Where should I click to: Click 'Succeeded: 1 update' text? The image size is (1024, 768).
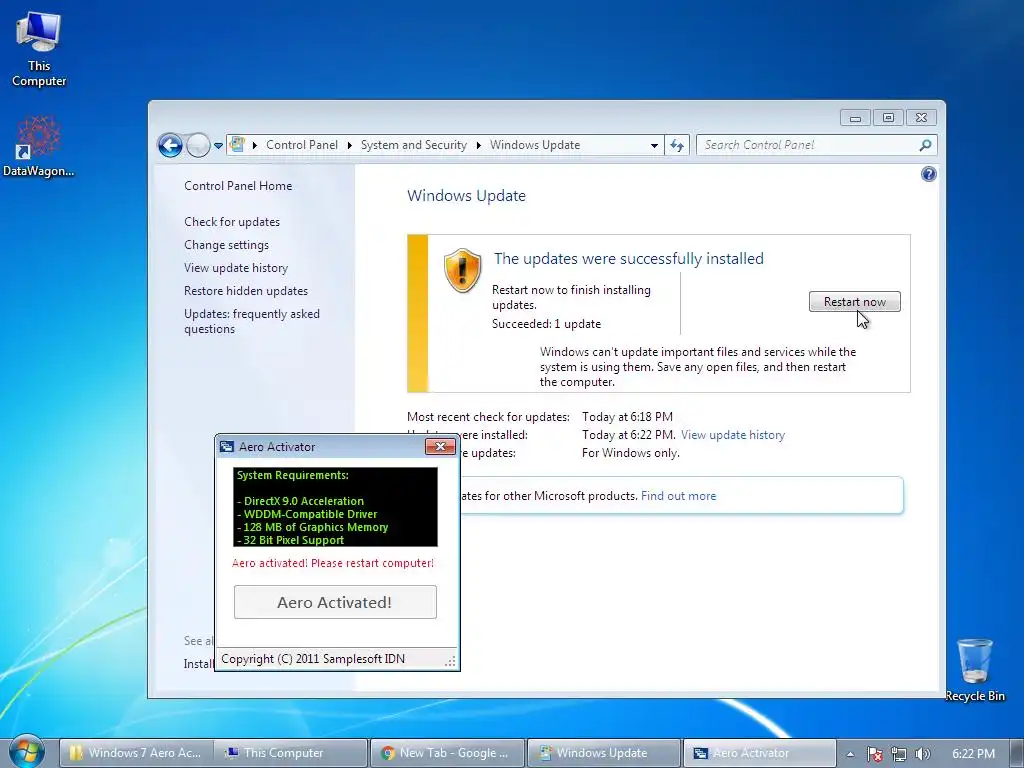[x=546, y=324]
